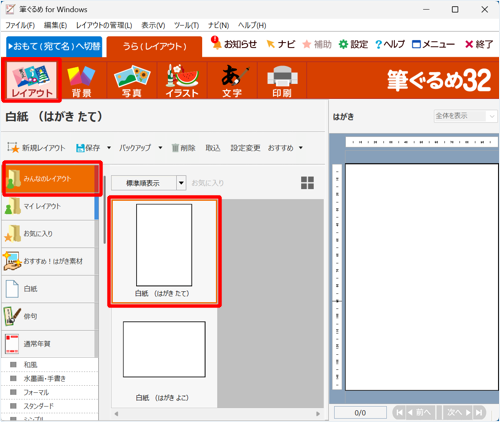Open the レイアウト layout tool
The width and height of the screenshot is (500, 422).
[x=32, y=80]
